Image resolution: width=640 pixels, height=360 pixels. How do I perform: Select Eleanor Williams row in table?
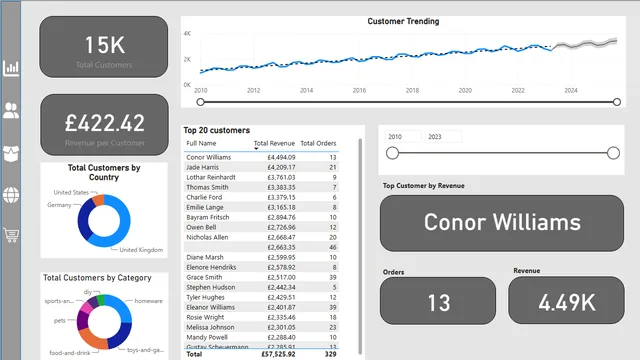point(261,307)
